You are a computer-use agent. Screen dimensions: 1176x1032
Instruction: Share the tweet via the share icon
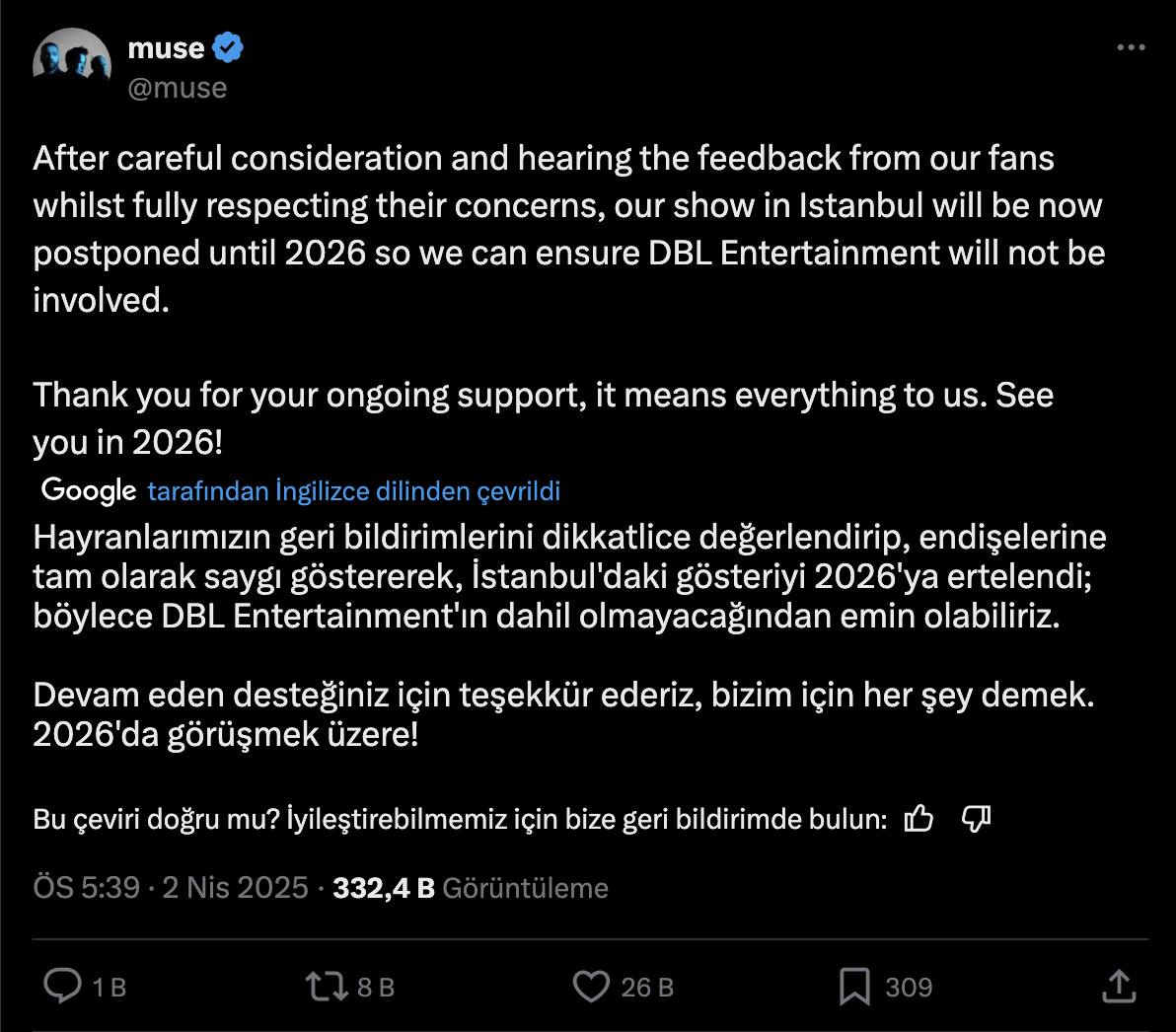[x=1118, y=985]
